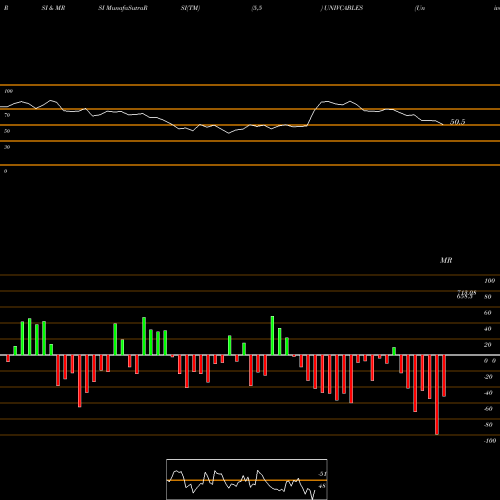
Task: Click the longest red bar reaching -100
Action: tap(437, 395)
